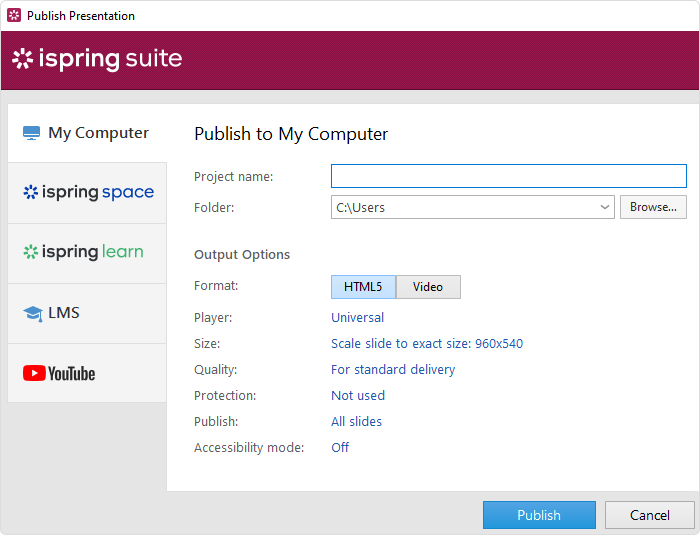Open the Scale slide to exact size link
Screen dimensions: 700x535
[427, 343]
